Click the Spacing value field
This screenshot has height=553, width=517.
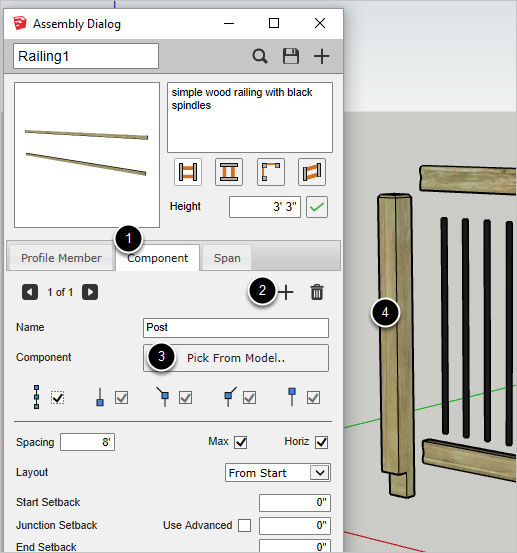pos(87,442)
